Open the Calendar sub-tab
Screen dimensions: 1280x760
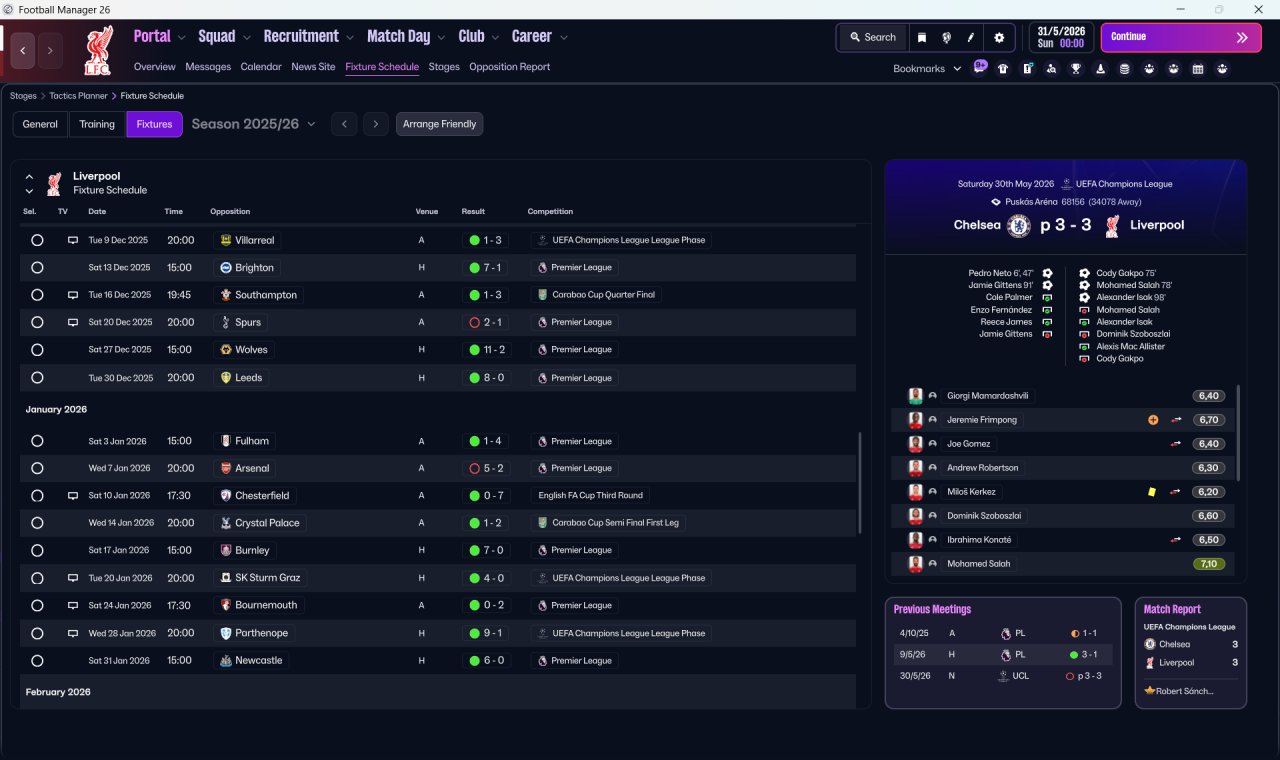tap(261, 67)
